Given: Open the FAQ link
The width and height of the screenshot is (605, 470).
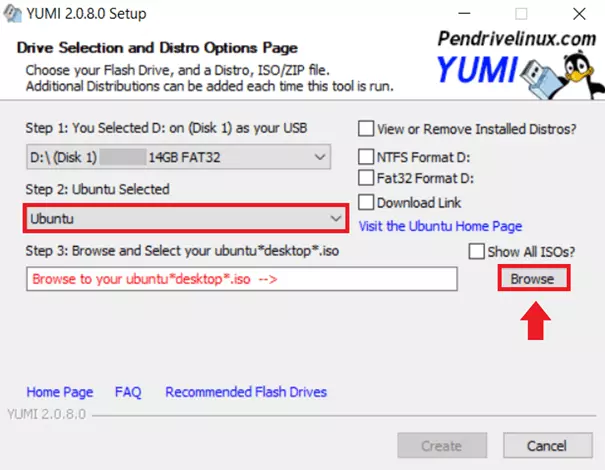Looking at the screenshot, I should point(129,392).
